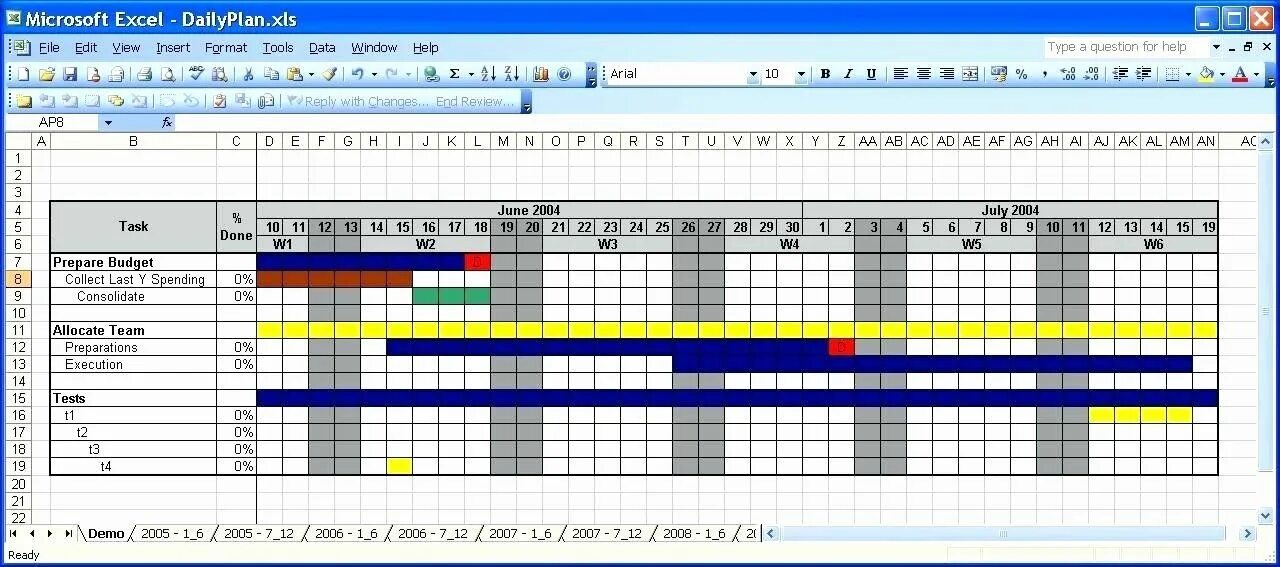Paste from the clipboard icon

coord(294,74)
